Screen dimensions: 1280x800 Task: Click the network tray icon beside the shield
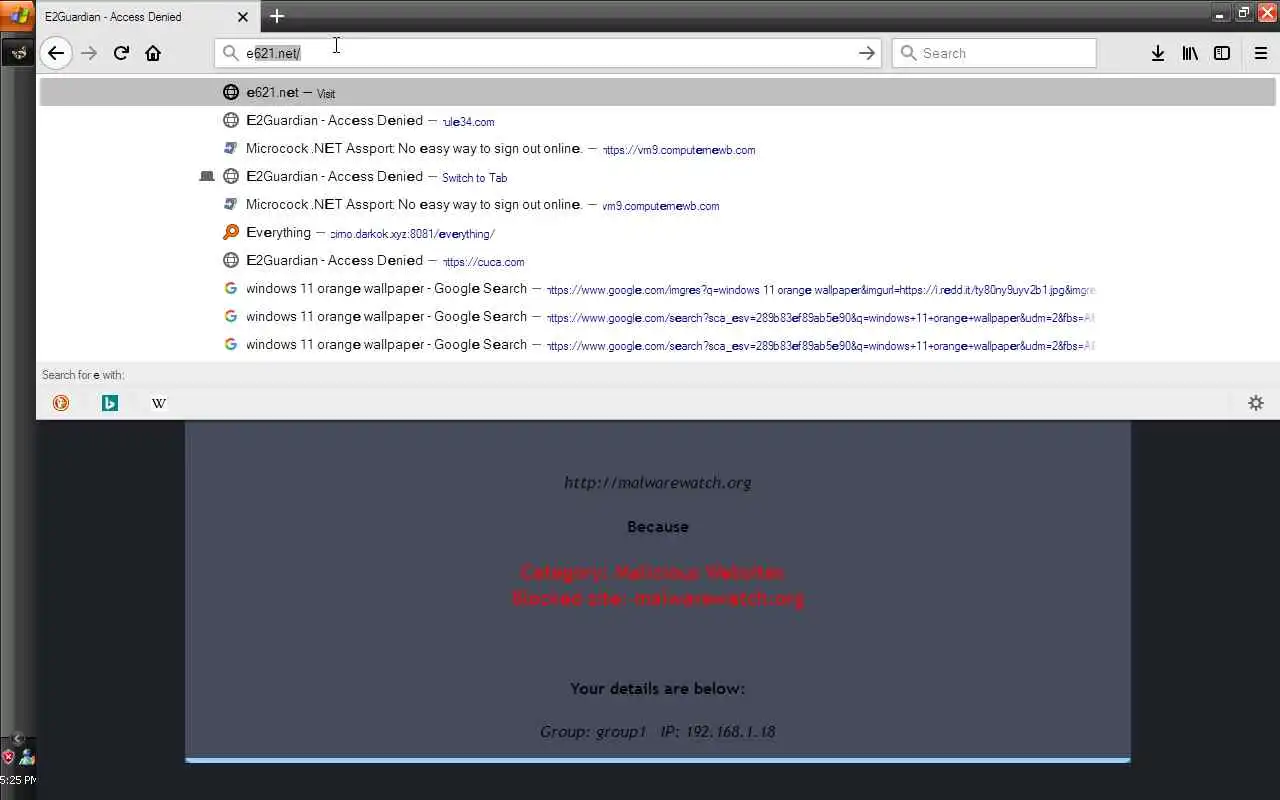click(x=27, y=757)
